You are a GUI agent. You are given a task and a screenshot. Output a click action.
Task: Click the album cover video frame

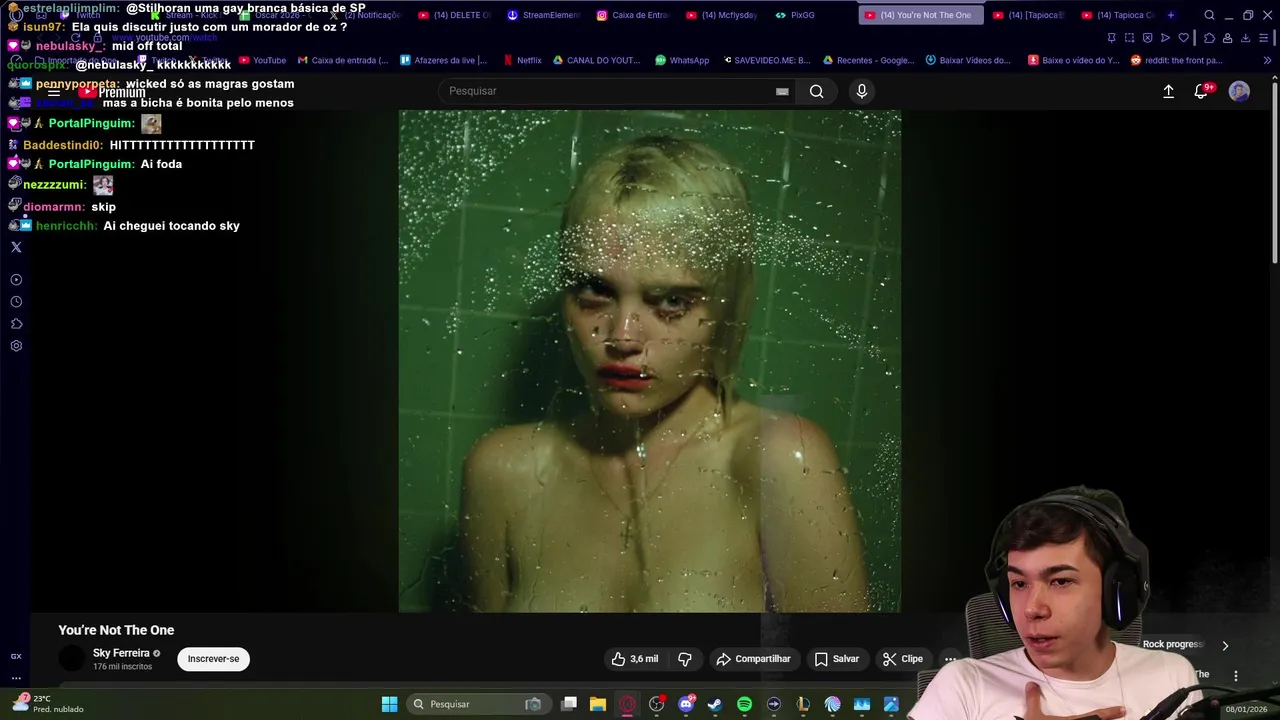pyautogui.click(x=650, y=361)
